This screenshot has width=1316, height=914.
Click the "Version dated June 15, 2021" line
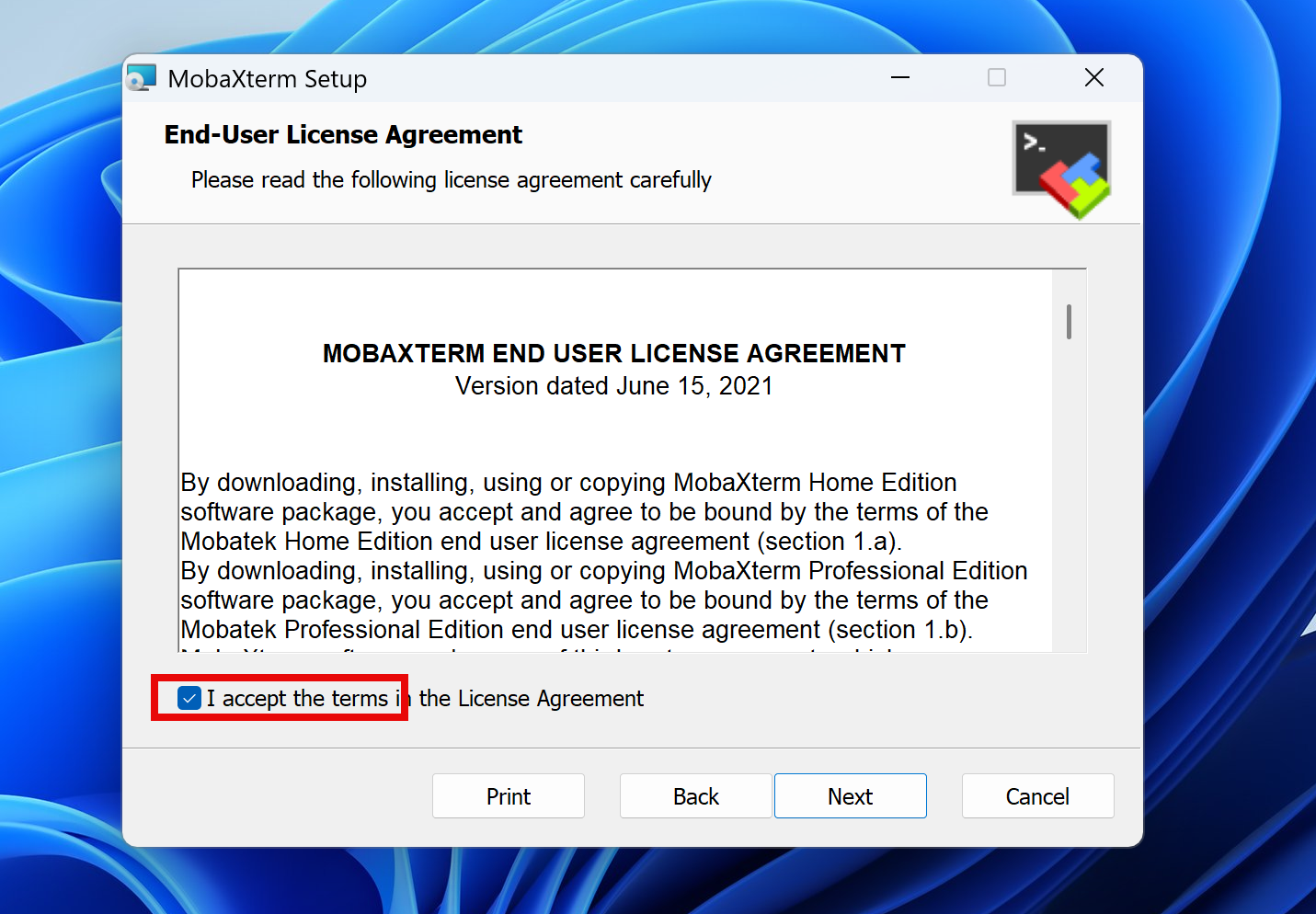click(613, 386)
